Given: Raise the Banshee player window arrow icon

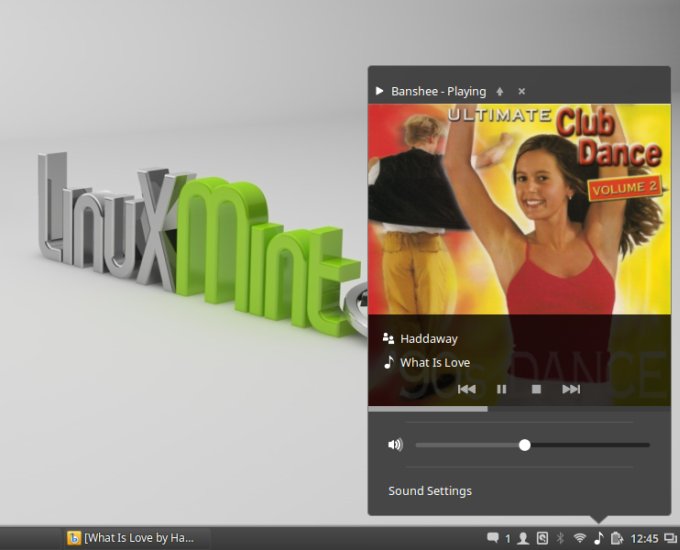Looking at the screenshot, I should 500,92.
